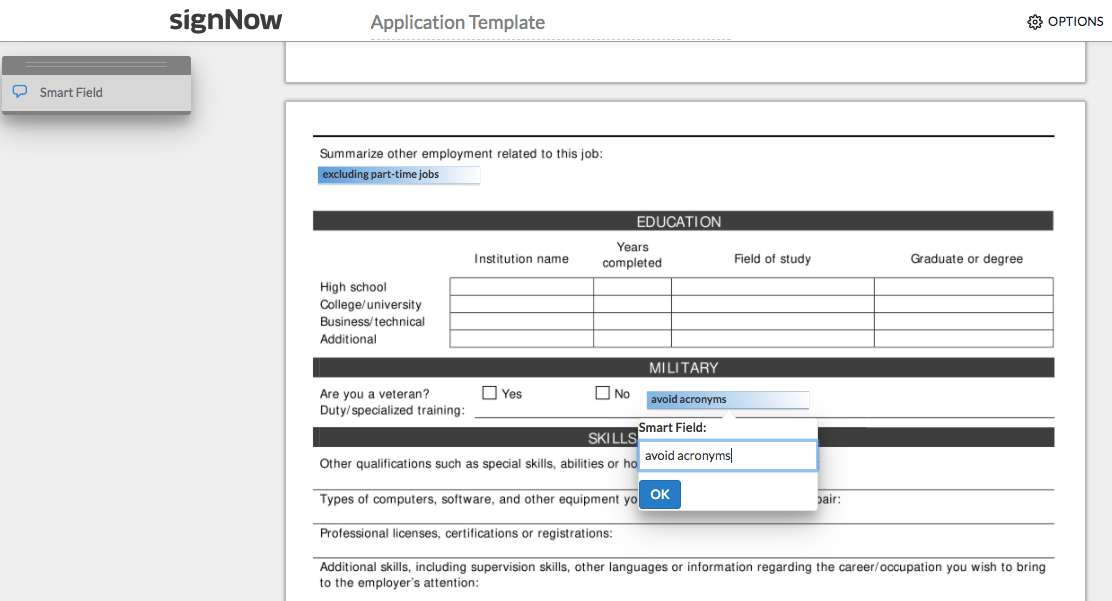Image resolution: width=1112 pixels, height=601 pixels.
Task: Click the College/university Field of study cell
Action: [x=772, y=304]
